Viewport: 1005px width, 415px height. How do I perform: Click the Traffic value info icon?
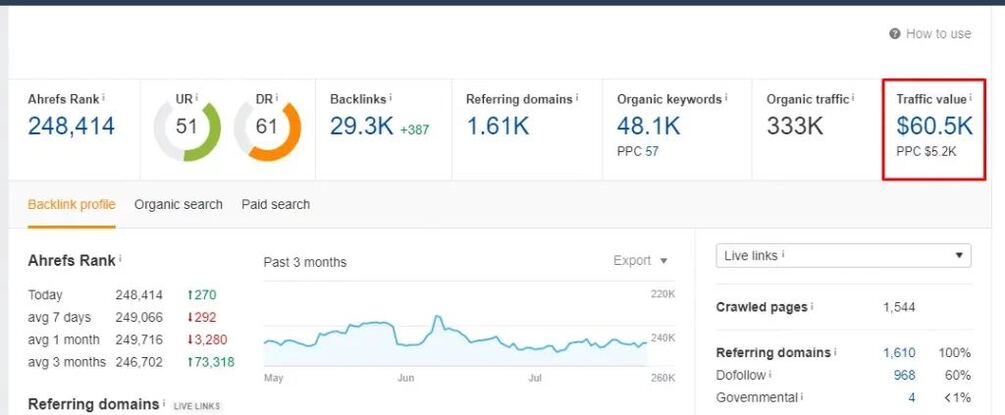point(970,98)
